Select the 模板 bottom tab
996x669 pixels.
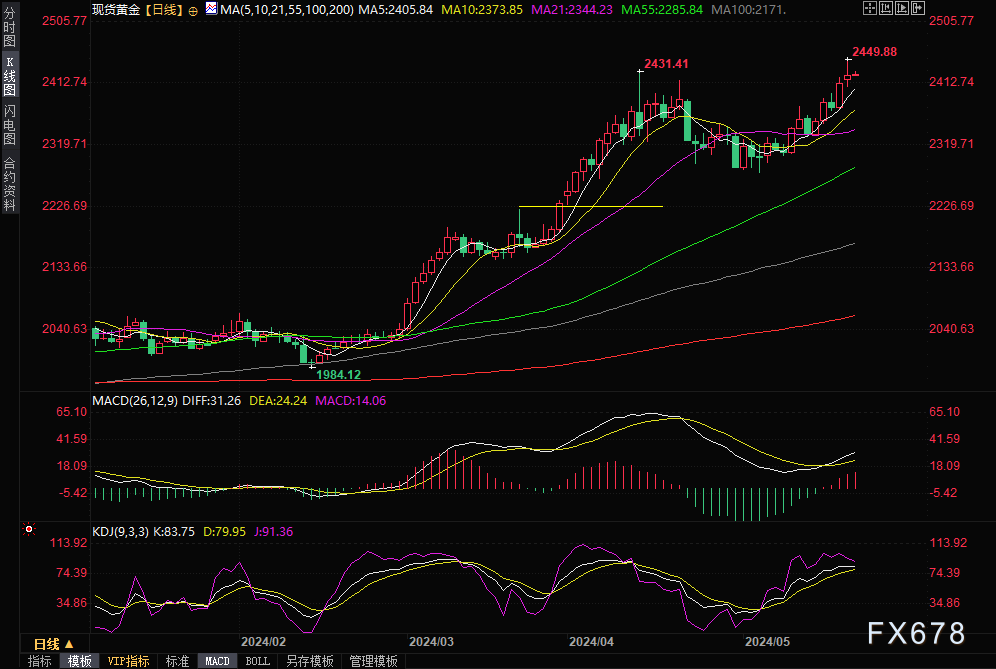pyautogui.click(x=79, y=661)
